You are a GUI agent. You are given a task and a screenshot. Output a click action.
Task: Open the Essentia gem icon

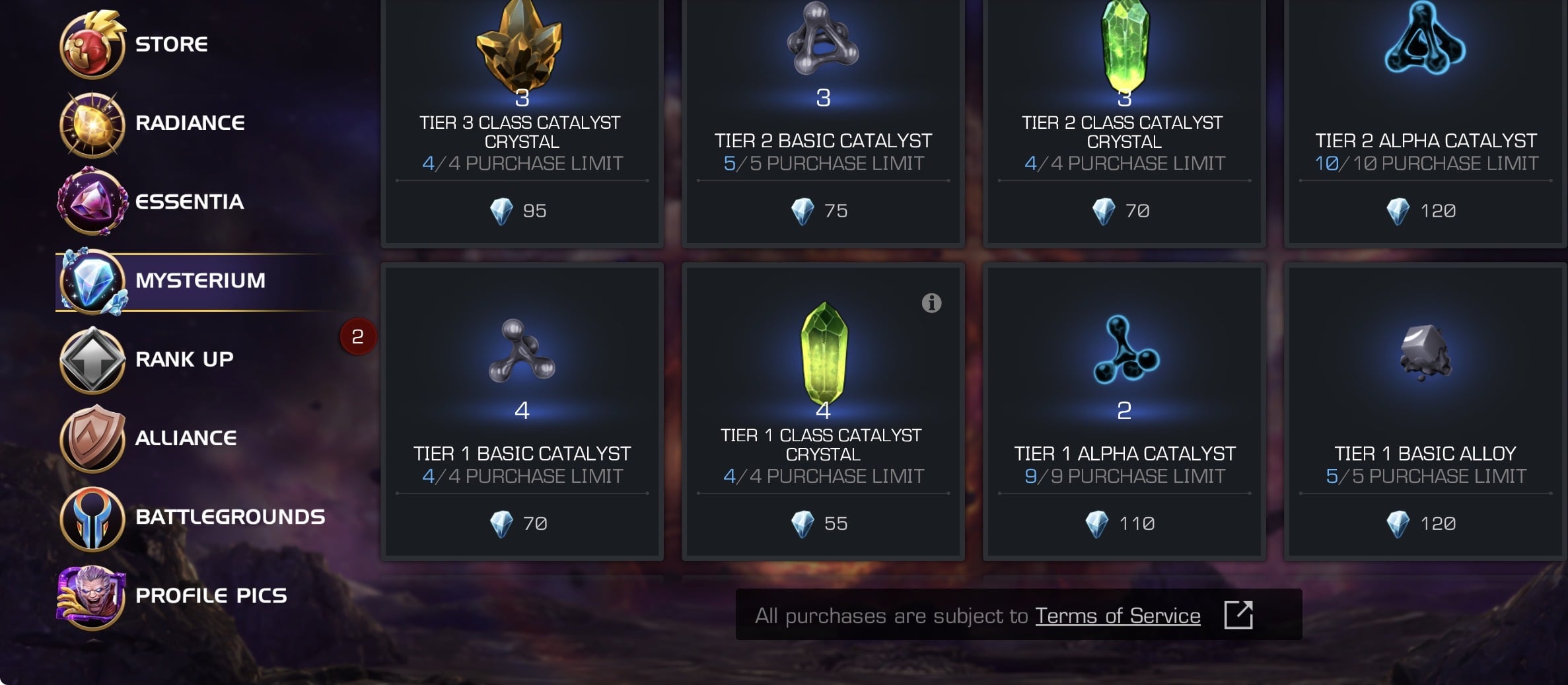[x=92, y=201]
